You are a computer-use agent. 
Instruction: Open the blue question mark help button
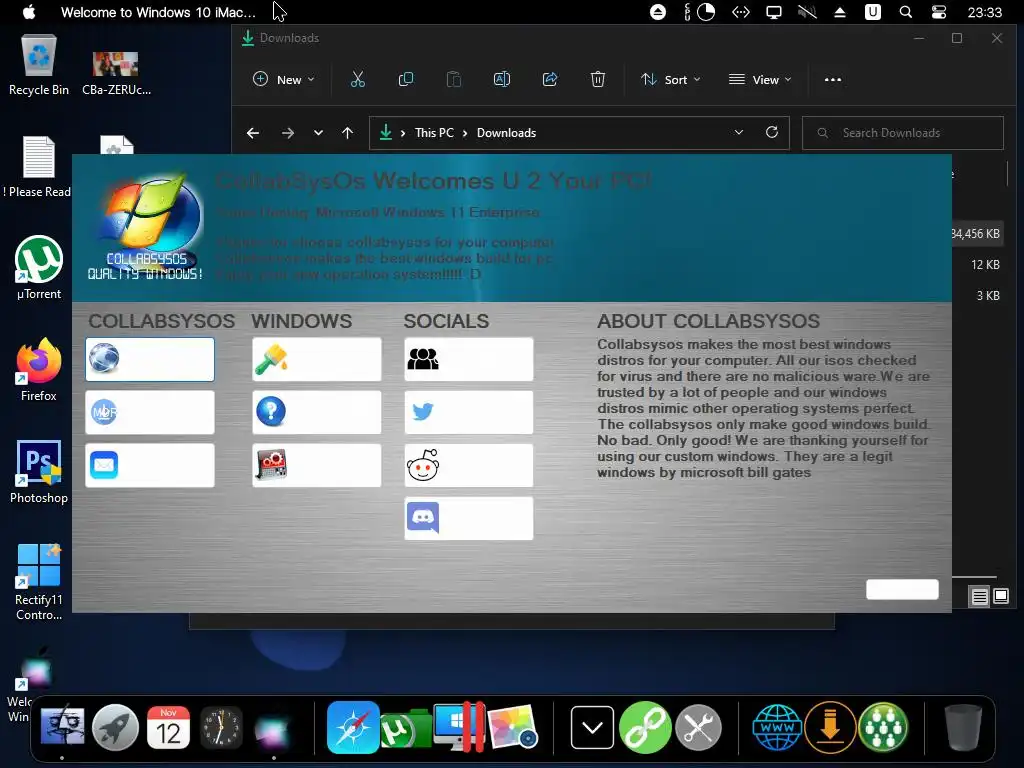[317, 412]
